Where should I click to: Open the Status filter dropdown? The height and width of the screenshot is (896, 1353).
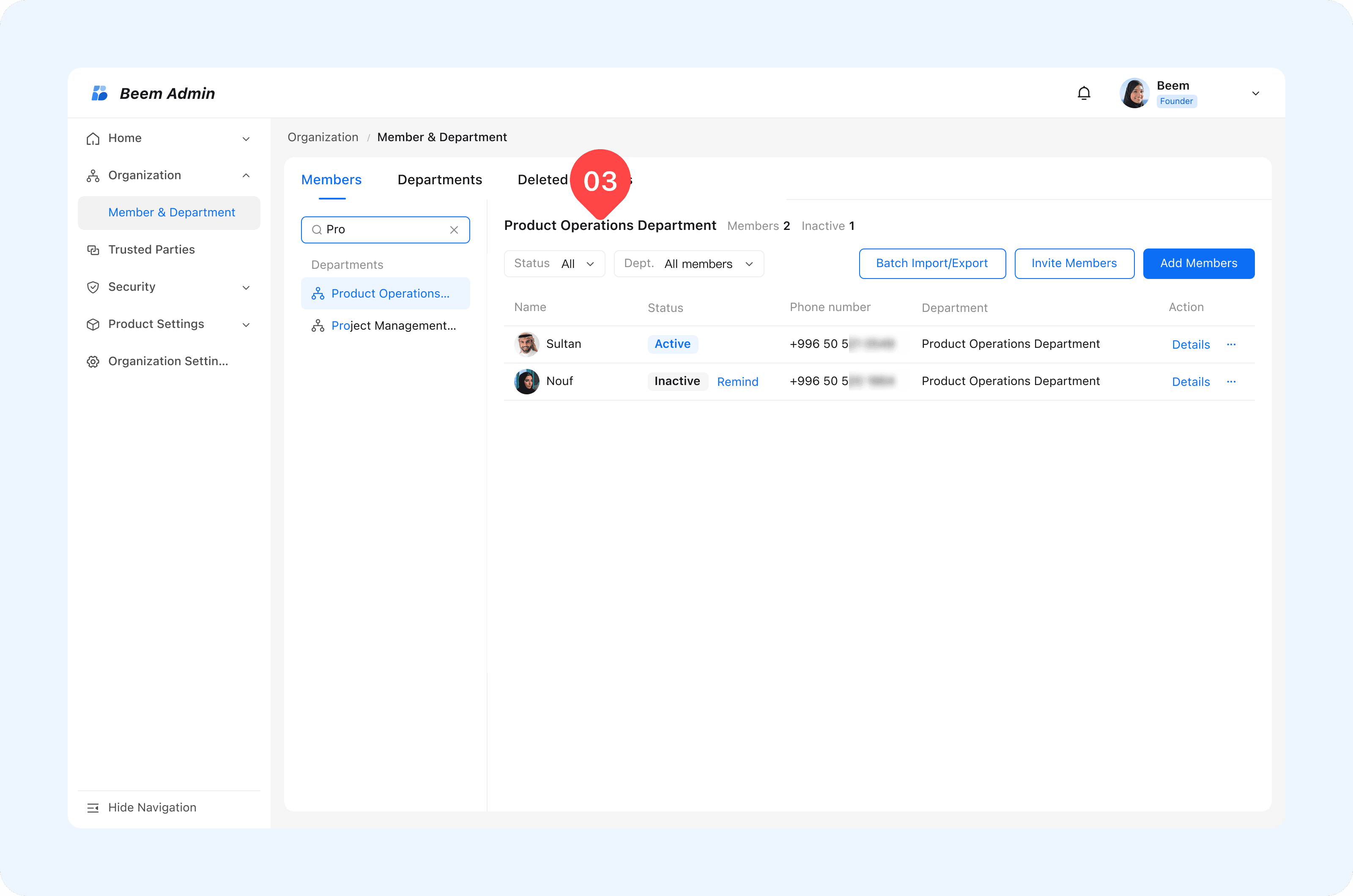coord(554,263)
